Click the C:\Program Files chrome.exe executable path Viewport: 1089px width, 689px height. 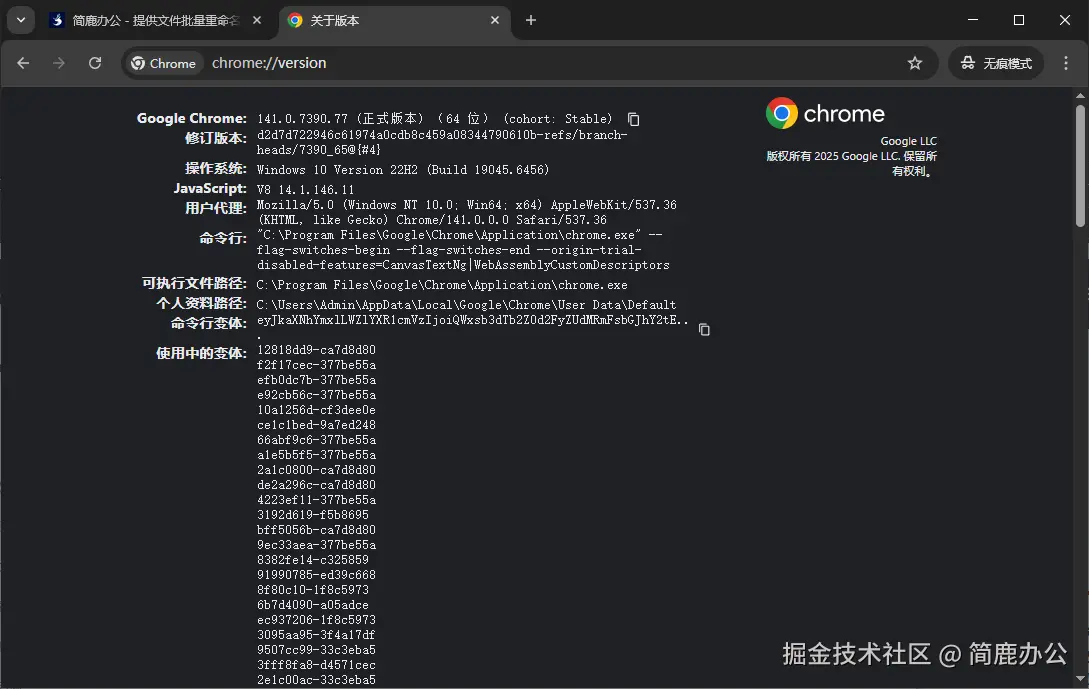coord(442,285)
